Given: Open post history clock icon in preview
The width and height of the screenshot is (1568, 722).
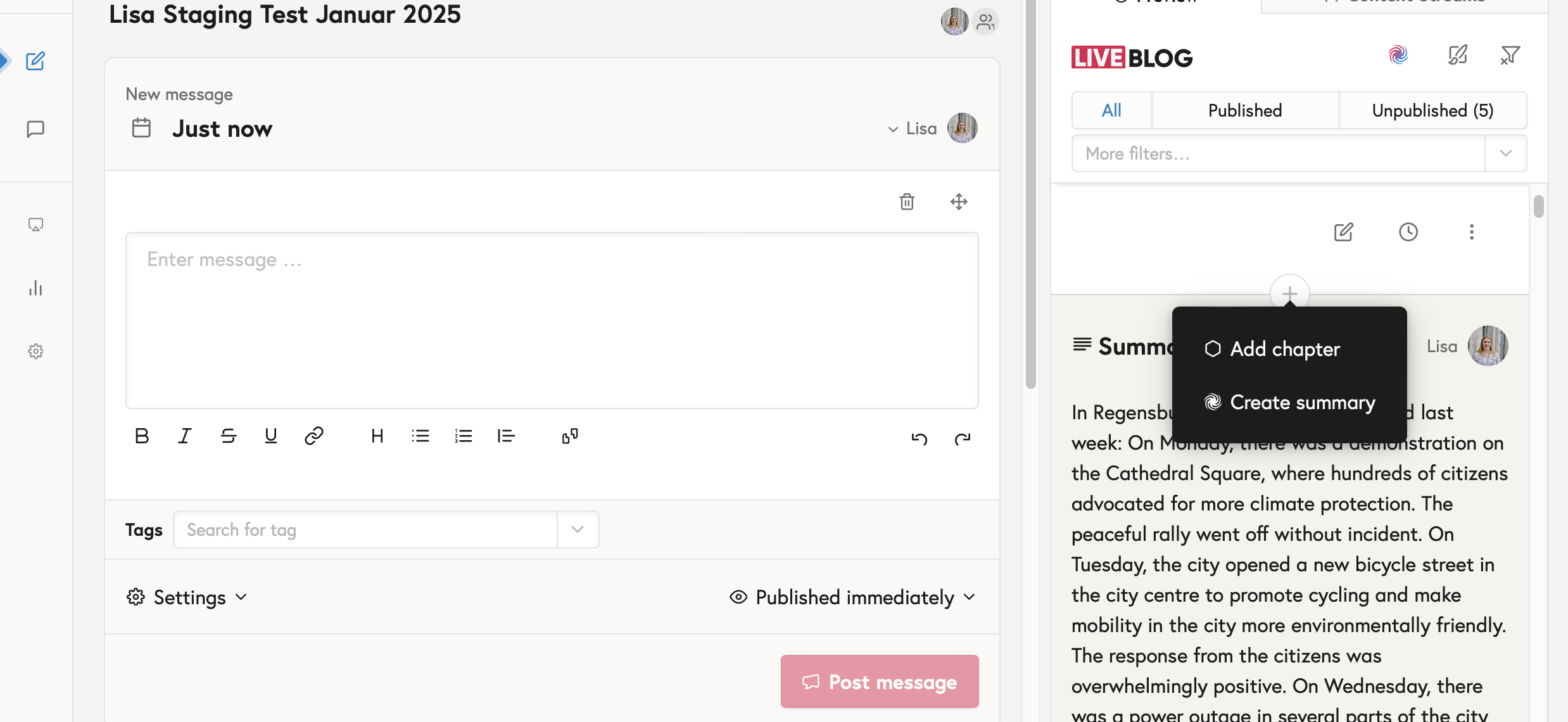Looking at the screenshot, I should tap(1408, 232).
